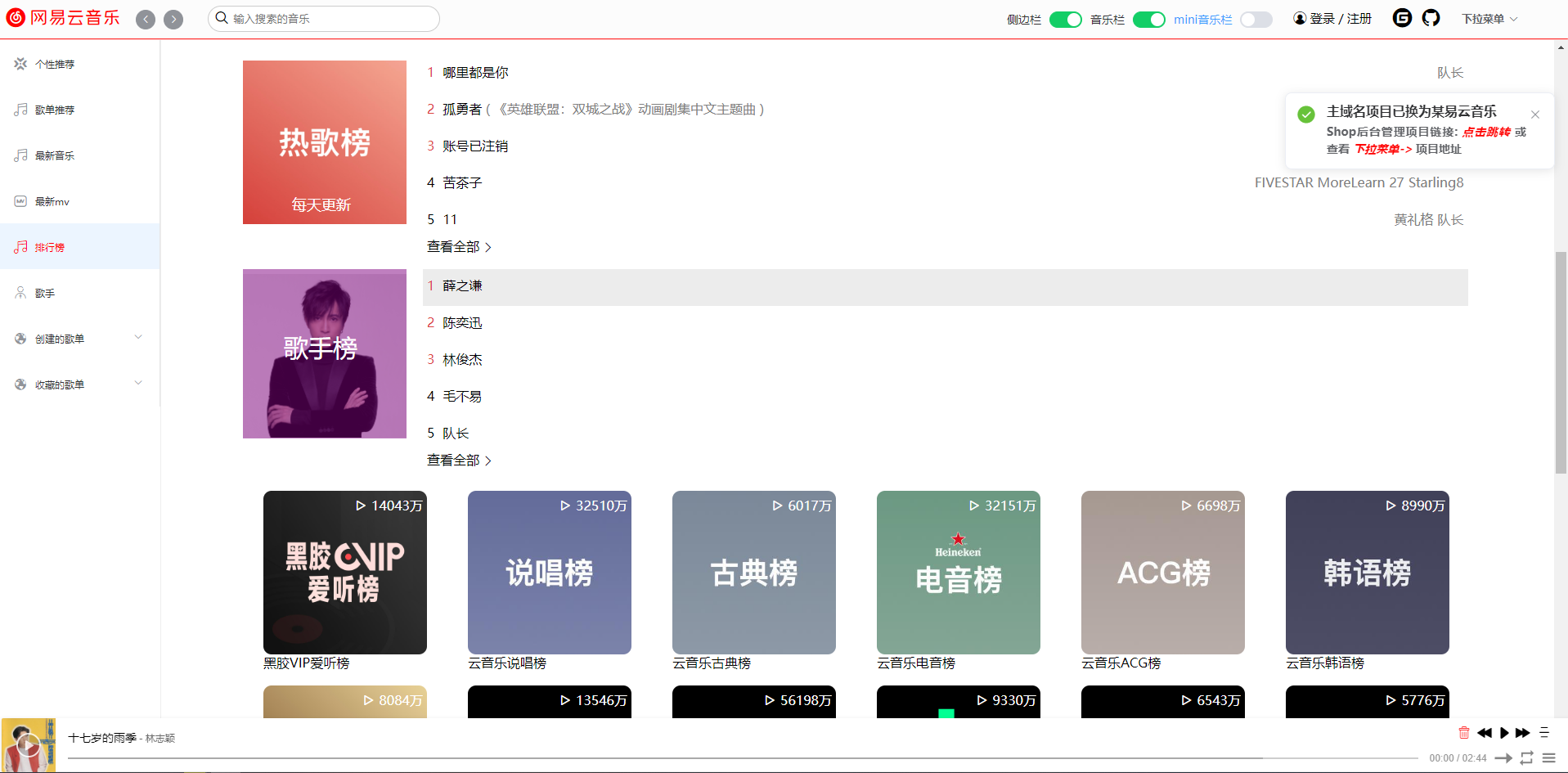Focus the music search input field
The image size is (1568, 773).
pyautogui.click(x=324, y=19)
